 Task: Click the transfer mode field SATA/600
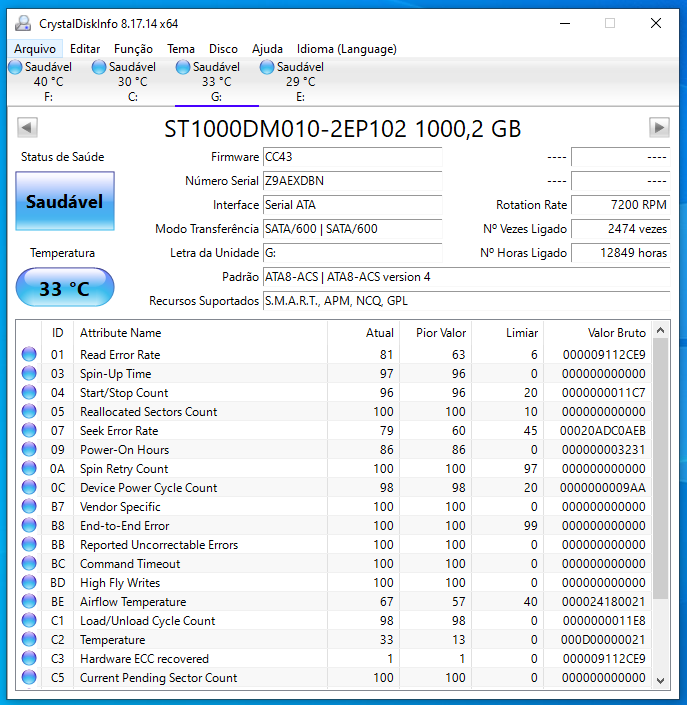tap(352, 229)
